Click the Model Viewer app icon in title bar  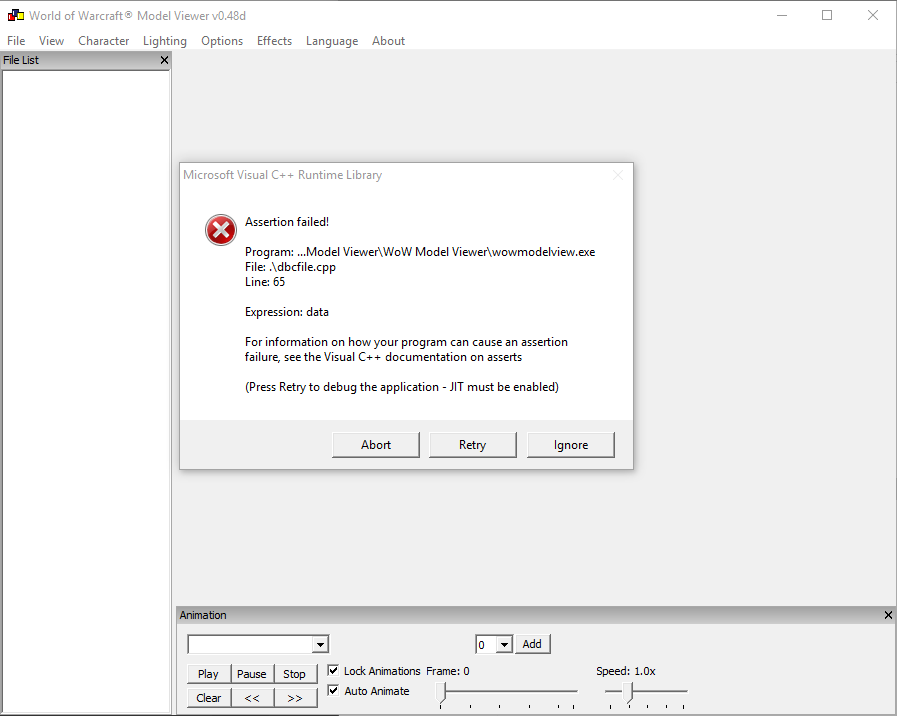coord(15,15)
